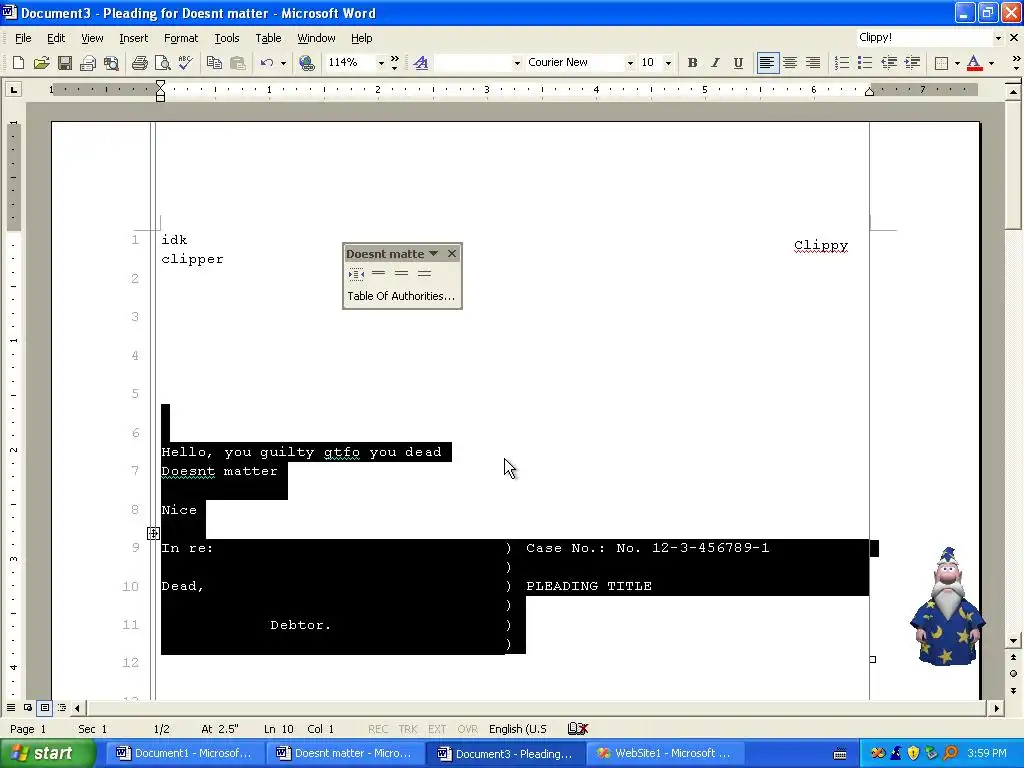Open the font size dropdown
The height and width of the screenshot is (768, 1024).
click(x=667, y=63)
